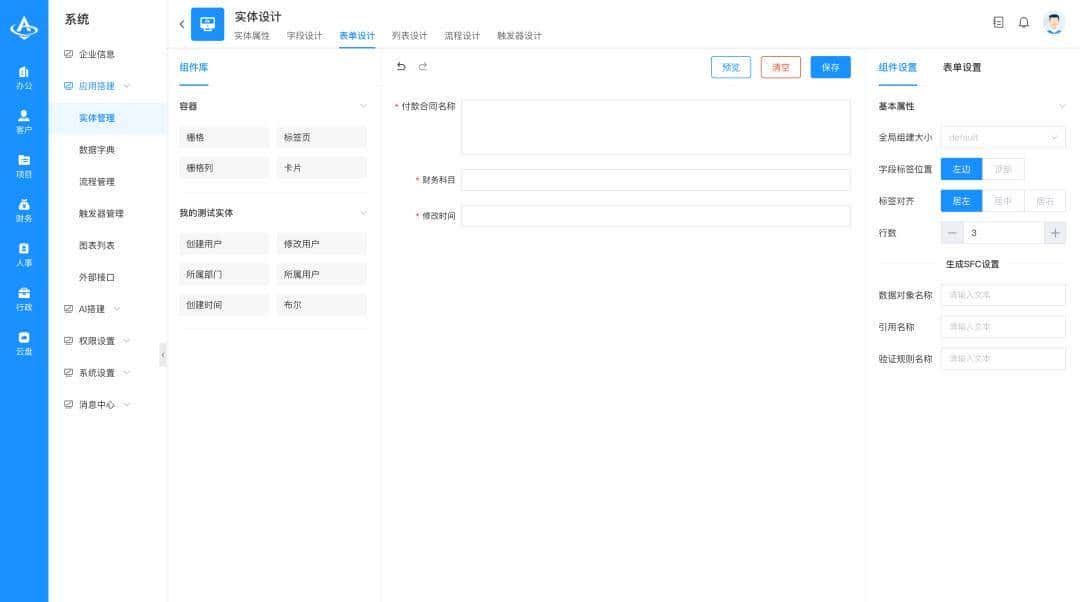Click the 数据对象名称 input field
The image size is (1080, 602).
click(1002, 295)
